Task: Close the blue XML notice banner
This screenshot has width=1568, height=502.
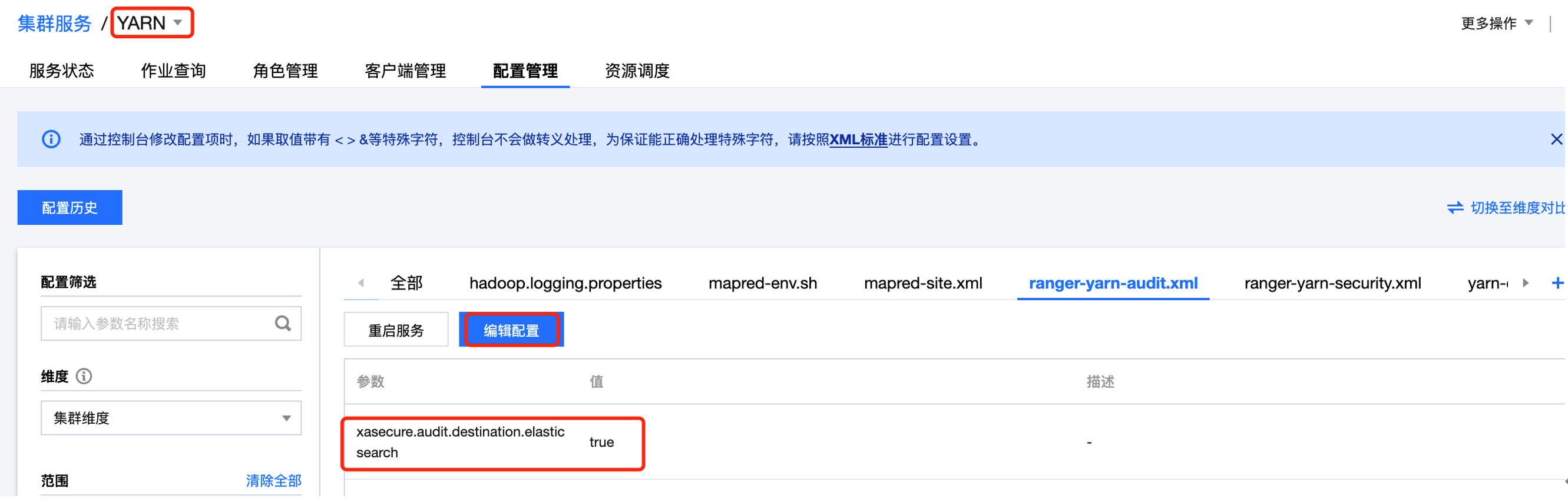Action: pyautogui.click(x=1555, y=139)
